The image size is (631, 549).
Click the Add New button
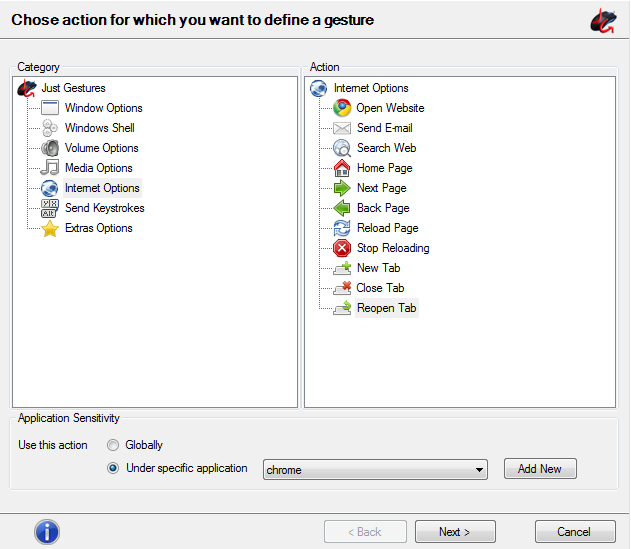click(540, 469)
